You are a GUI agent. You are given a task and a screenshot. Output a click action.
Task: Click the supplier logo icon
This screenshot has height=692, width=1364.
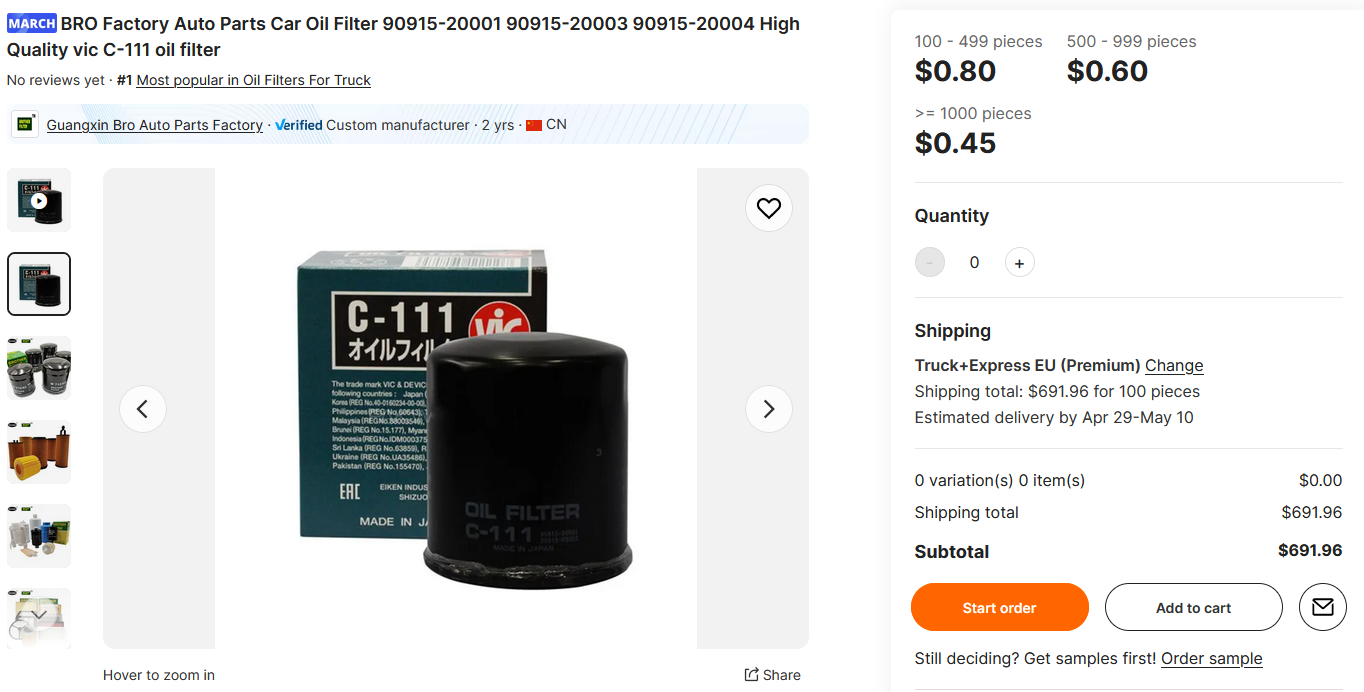click(25, 125)
